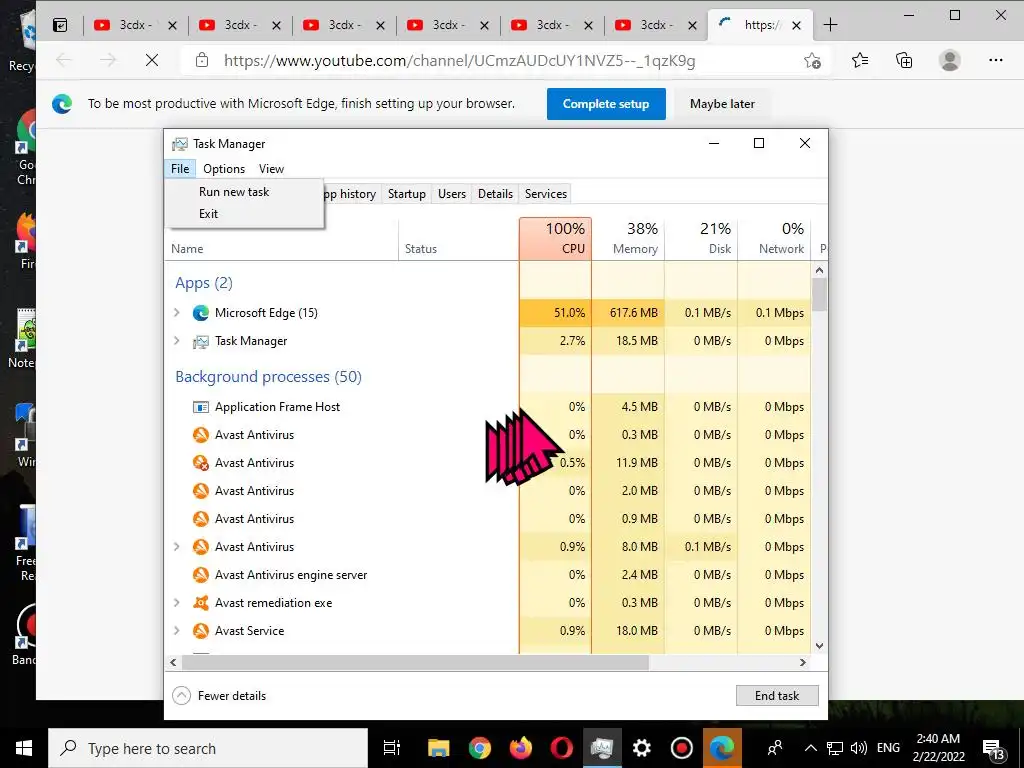
Task: Select the Avast Antivirus 11.9 MB row
Action: point(488,463)
